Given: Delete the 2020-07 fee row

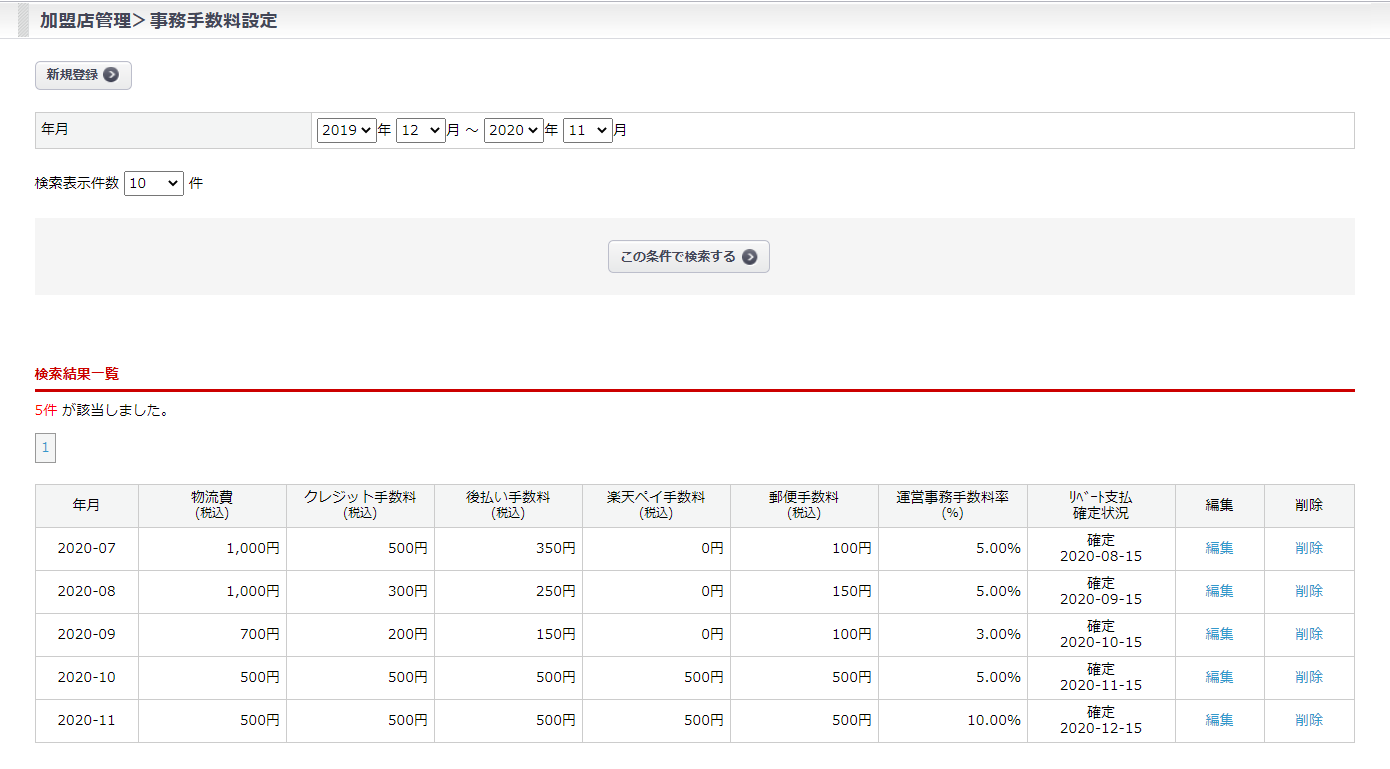Looking at the screenshot, I should coord(1308,548).
